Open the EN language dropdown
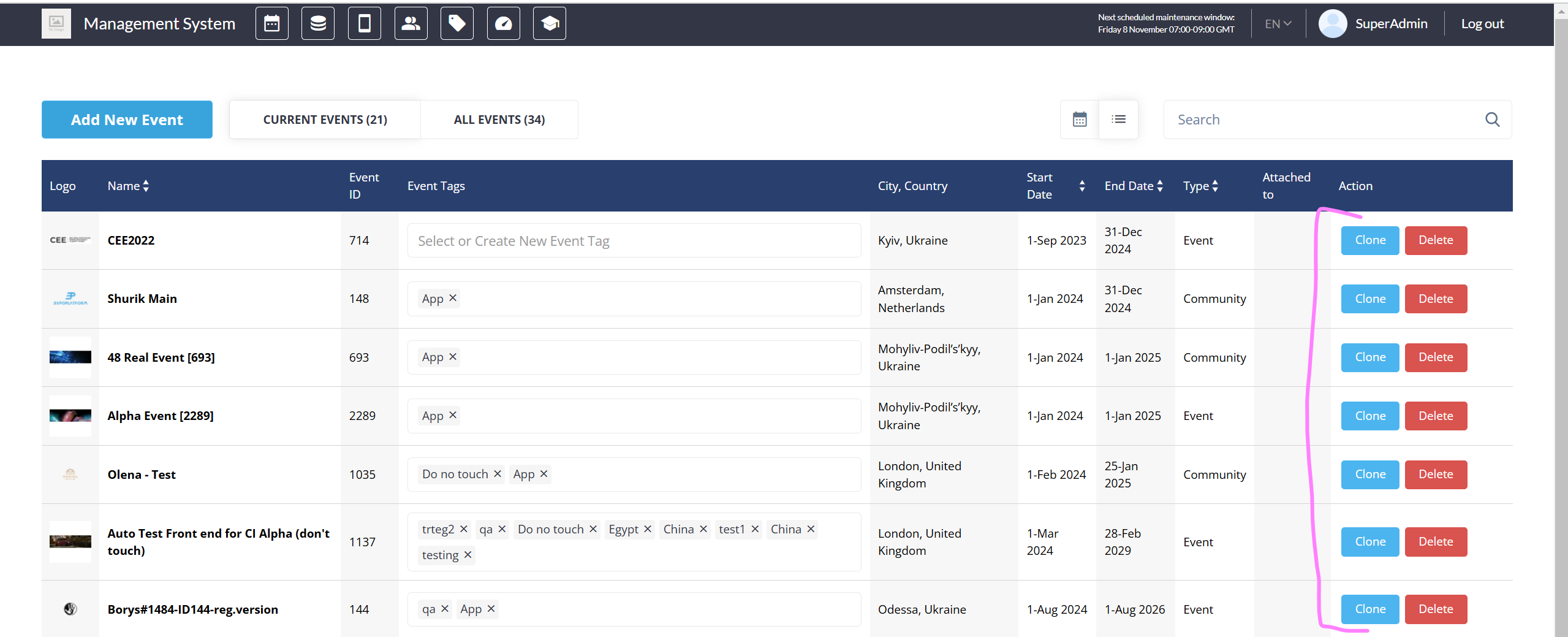The width and height of the screenshot is (1568, 637). click(1278, 24)
